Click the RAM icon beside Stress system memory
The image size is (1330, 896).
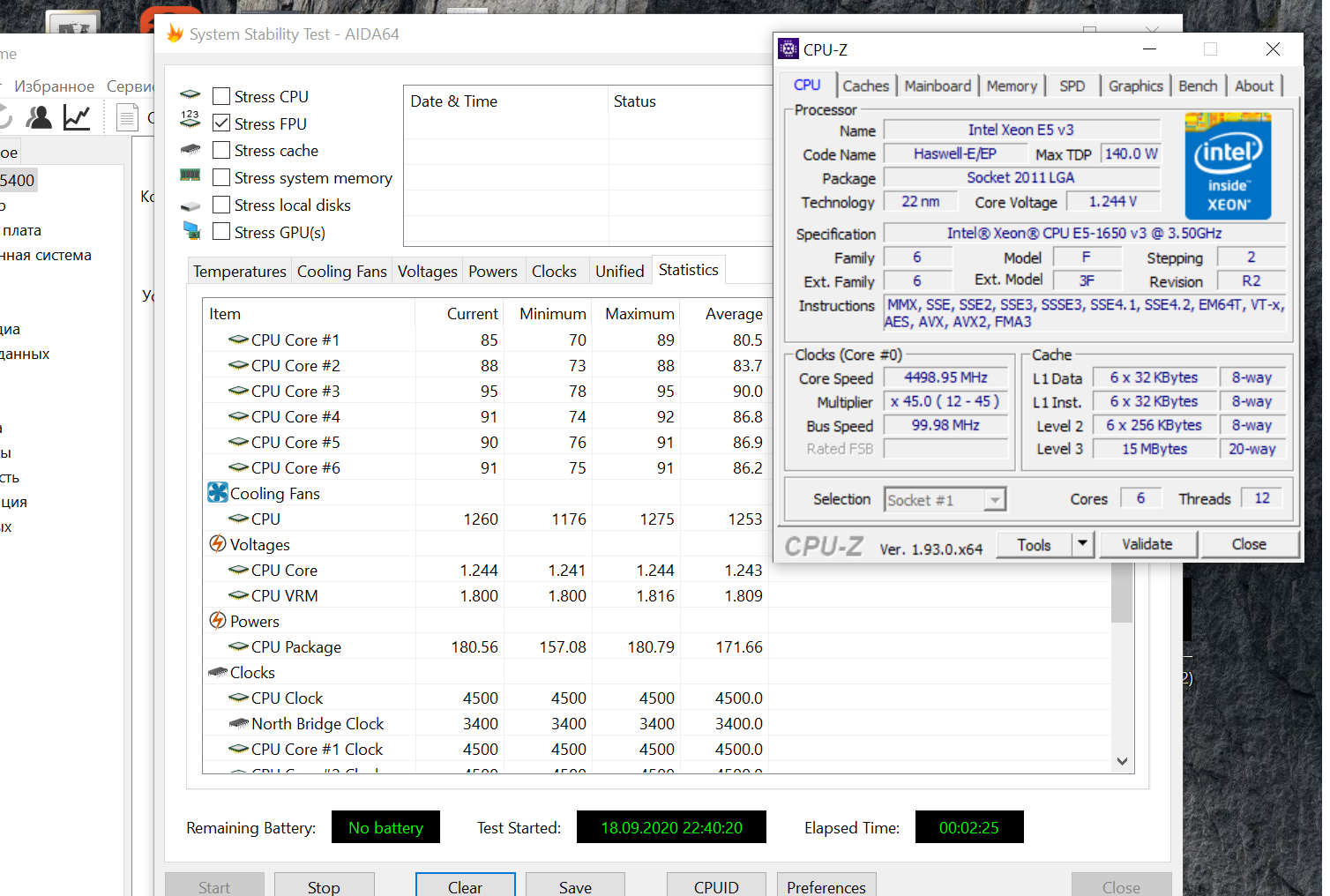(x=191, y=175)
